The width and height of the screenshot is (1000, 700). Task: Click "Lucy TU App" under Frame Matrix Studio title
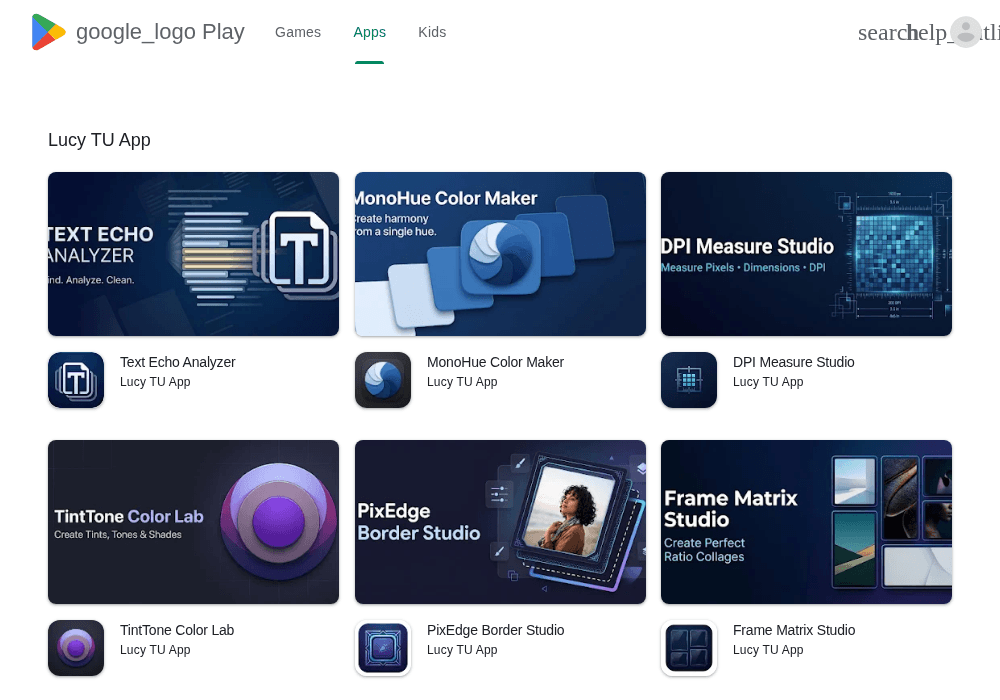(x=768, y=650)
